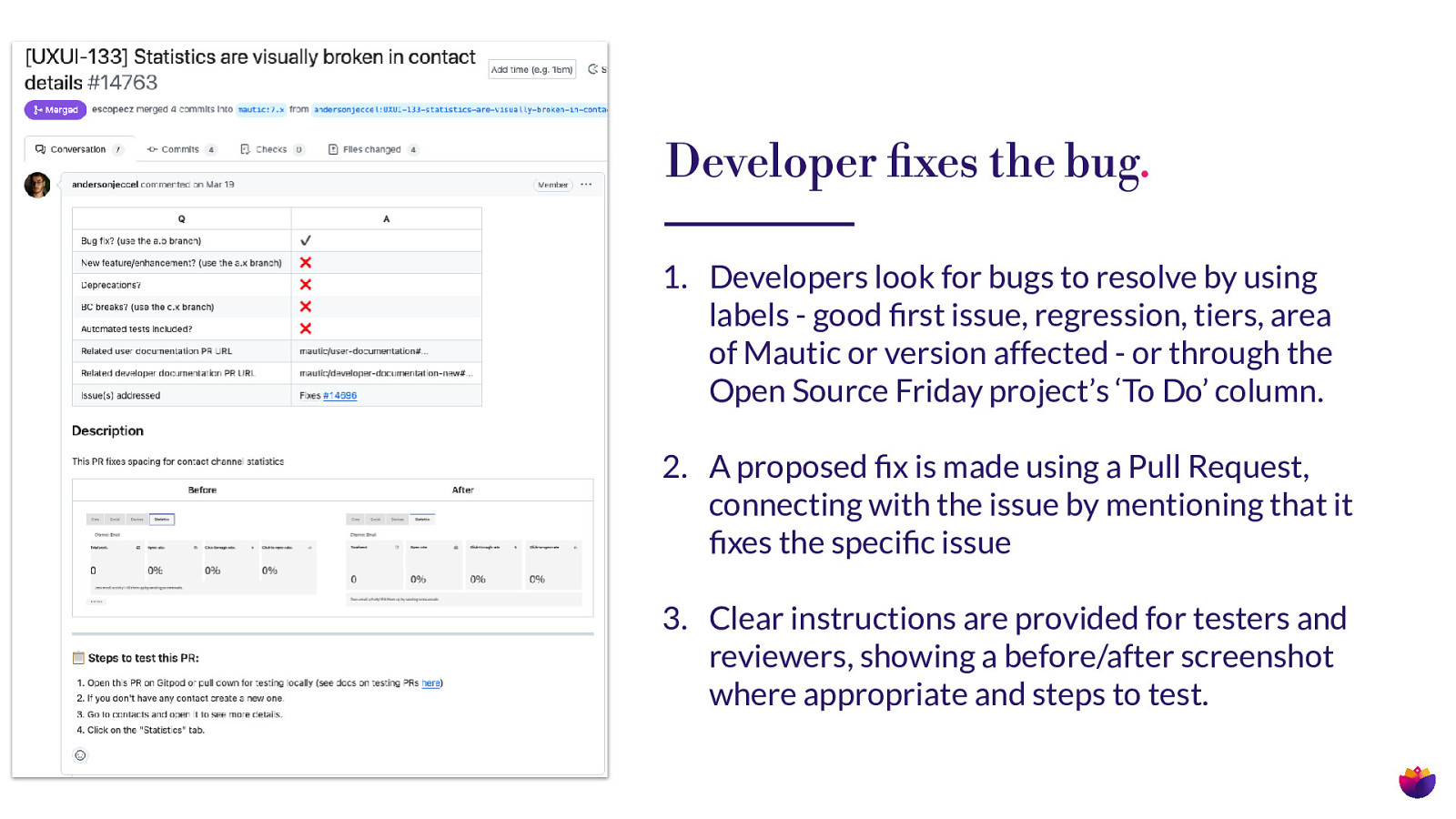The image size is (1456, 819).
Task: Open the After screenshot thumbnail
Action: point(464,558)
